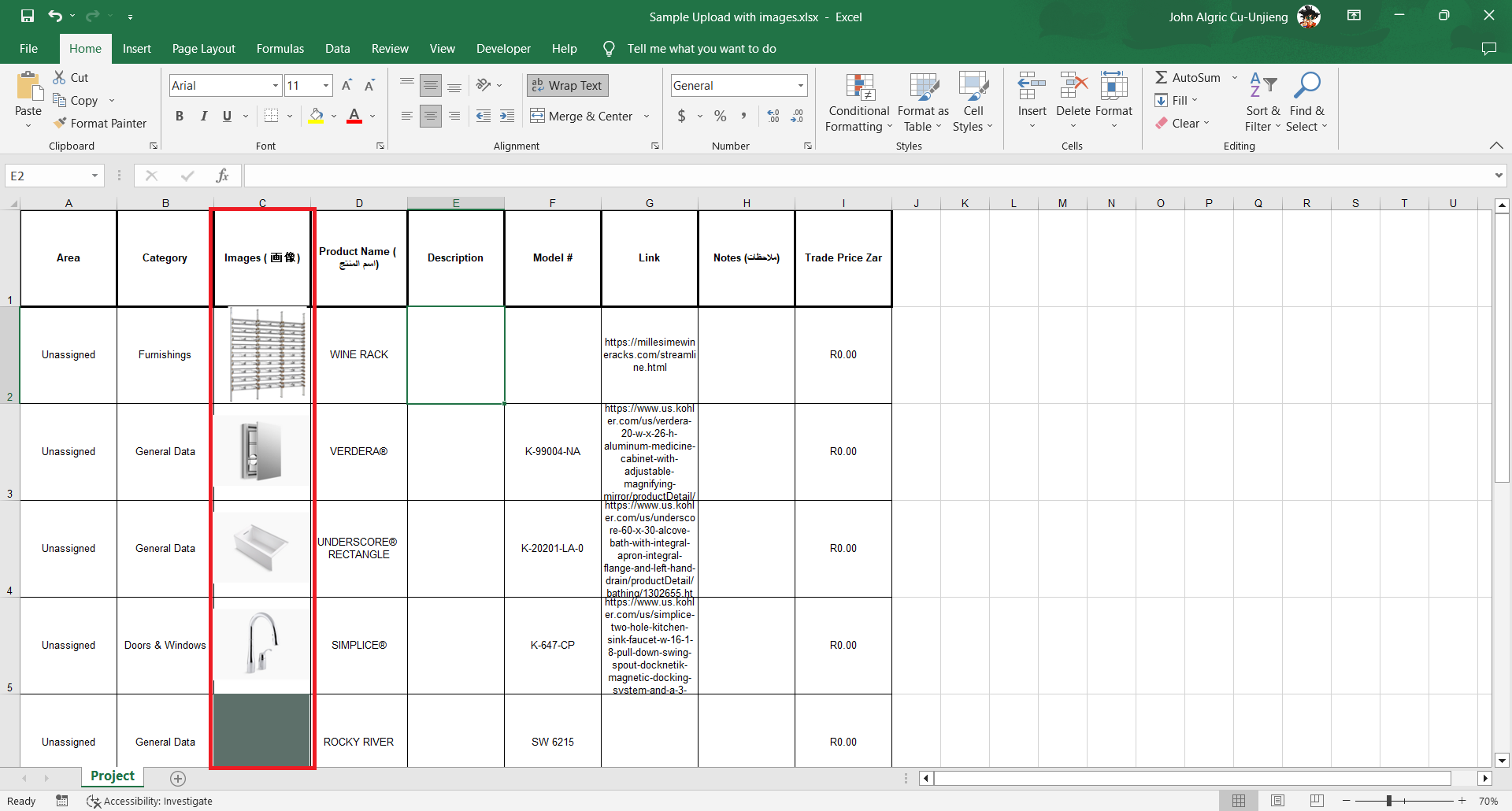Image resolution: width=1512 pixels, height=811 pixels.
Task: Toggle Wrap Text on
Action: click(x=567, y=85)
